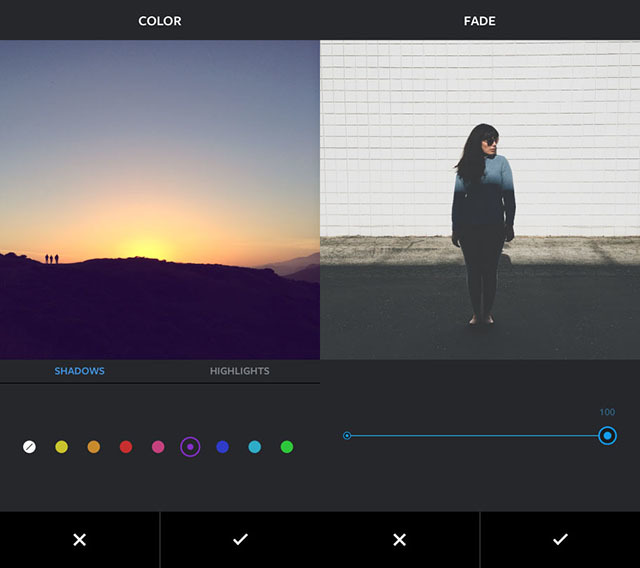This screenshot has width=640, height=568.
Task: Choose the pink color swatch
Action: click(x=158, y=447)
